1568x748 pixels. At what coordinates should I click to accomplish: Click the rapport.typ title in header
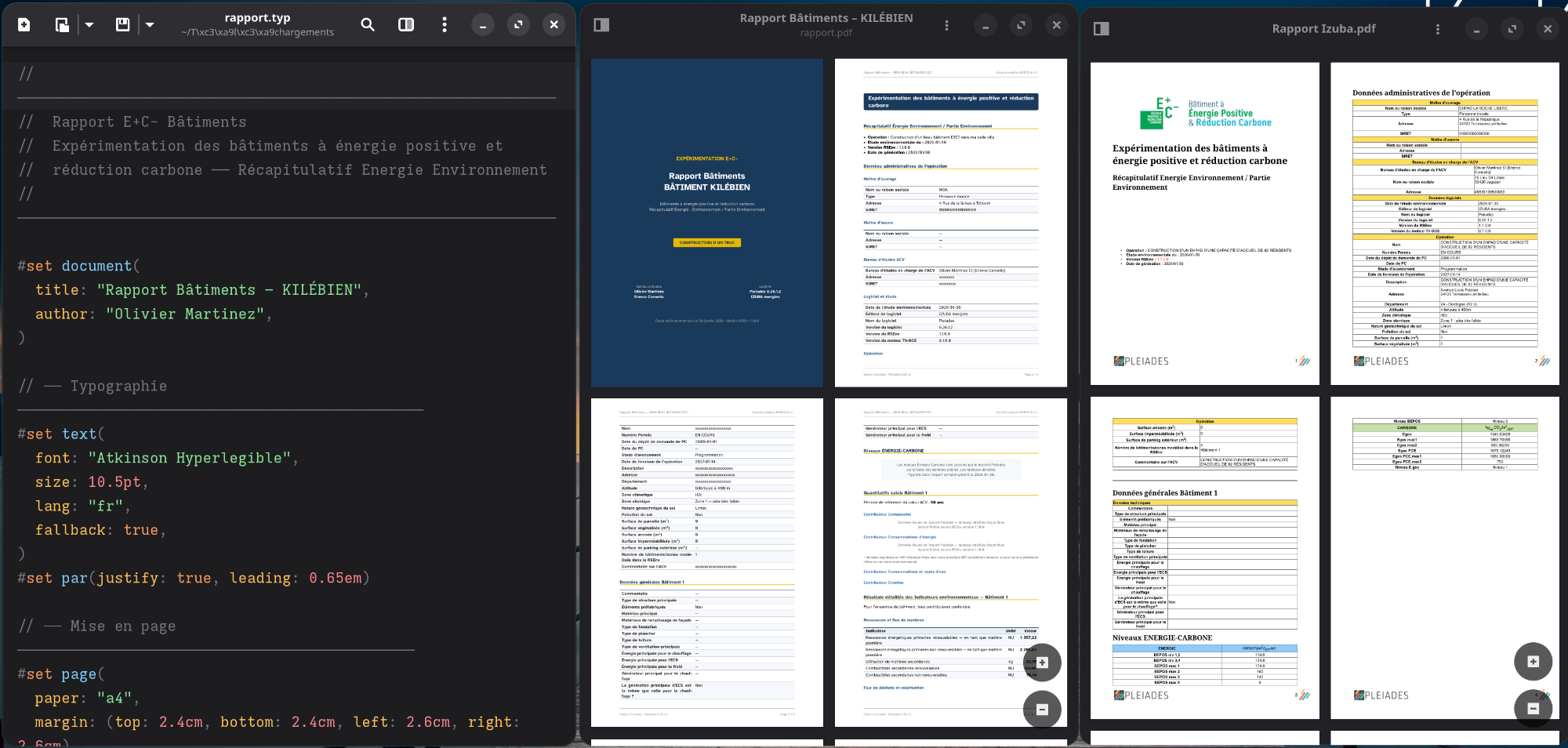[x=257, y=18]
